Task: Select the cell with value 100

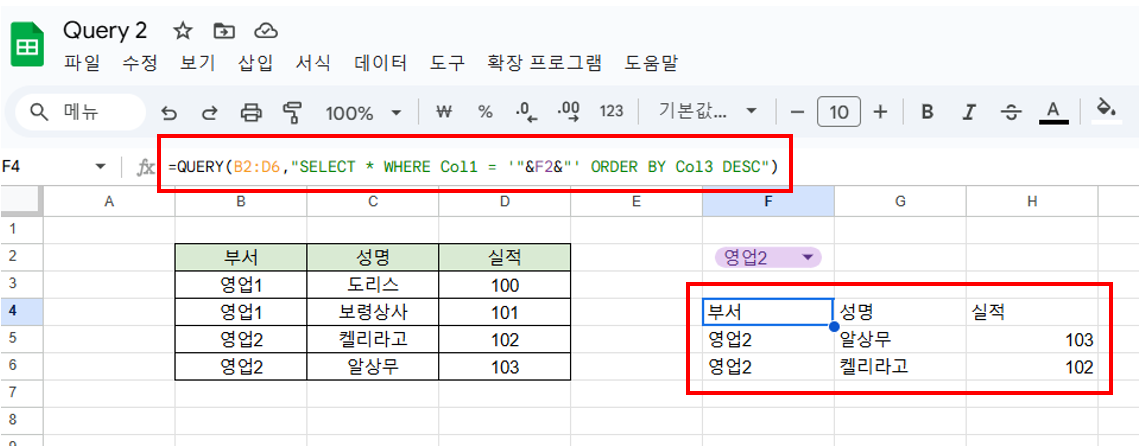Action: click(504, 285)
